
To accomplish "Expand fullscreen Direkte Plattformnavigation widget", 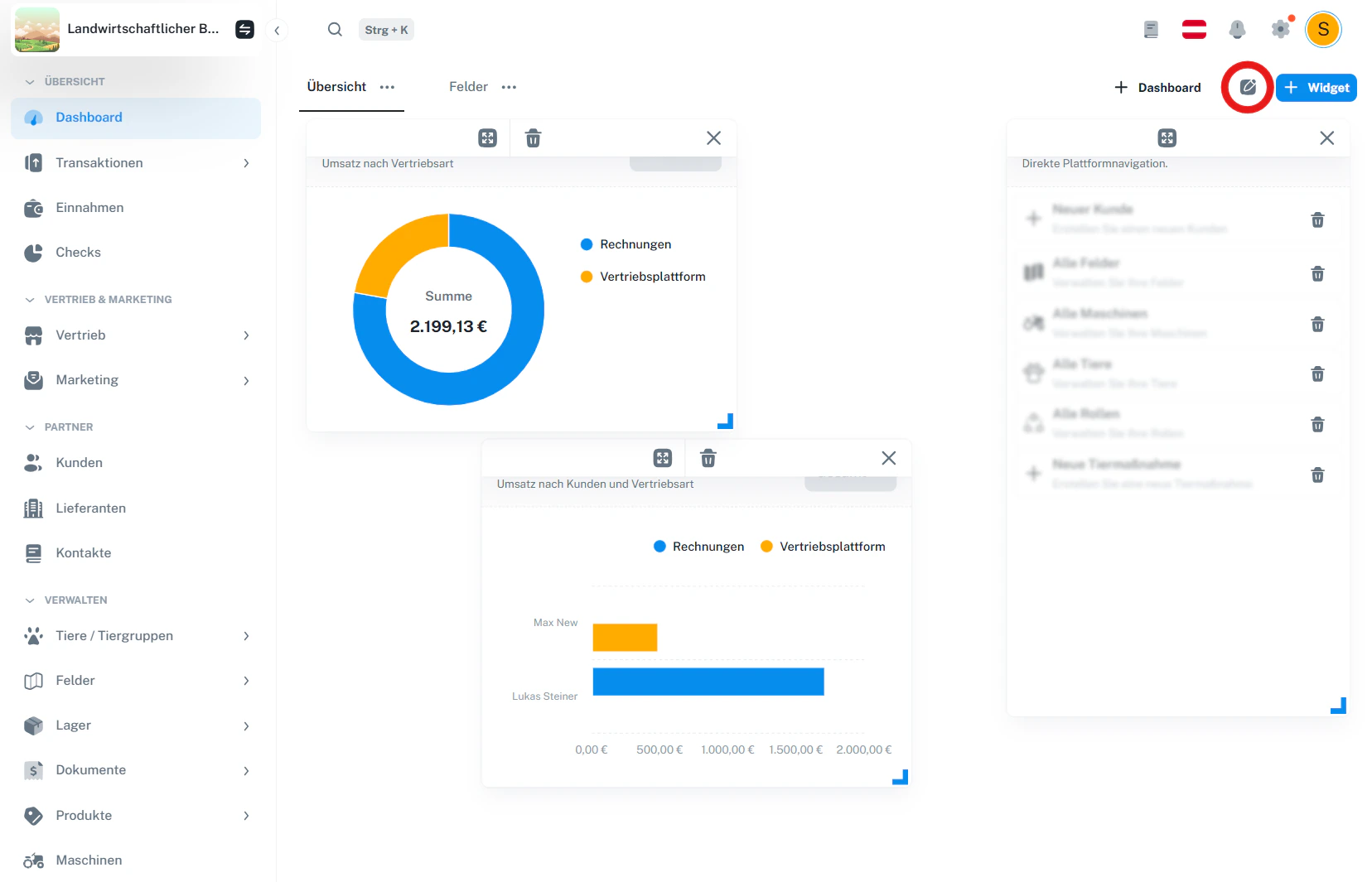I will [1167, 138].
